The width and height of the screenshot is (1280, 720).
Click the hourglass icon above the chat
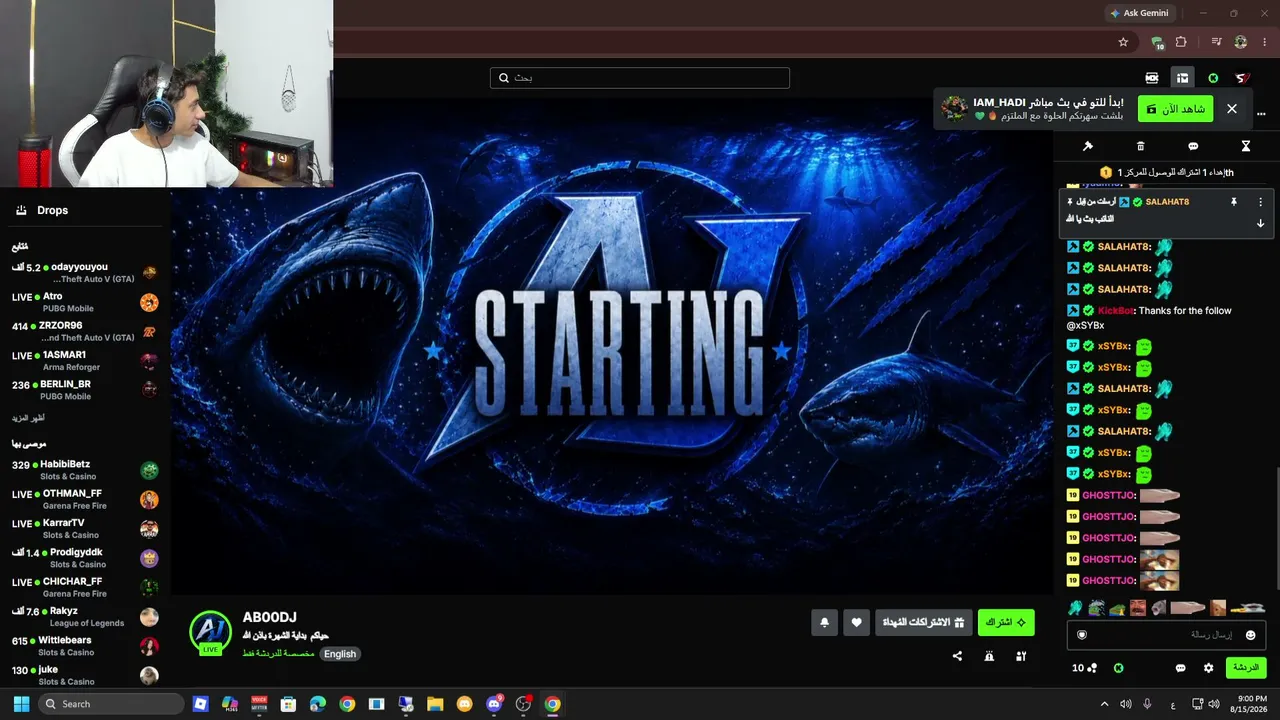[x=1246, y=146]
